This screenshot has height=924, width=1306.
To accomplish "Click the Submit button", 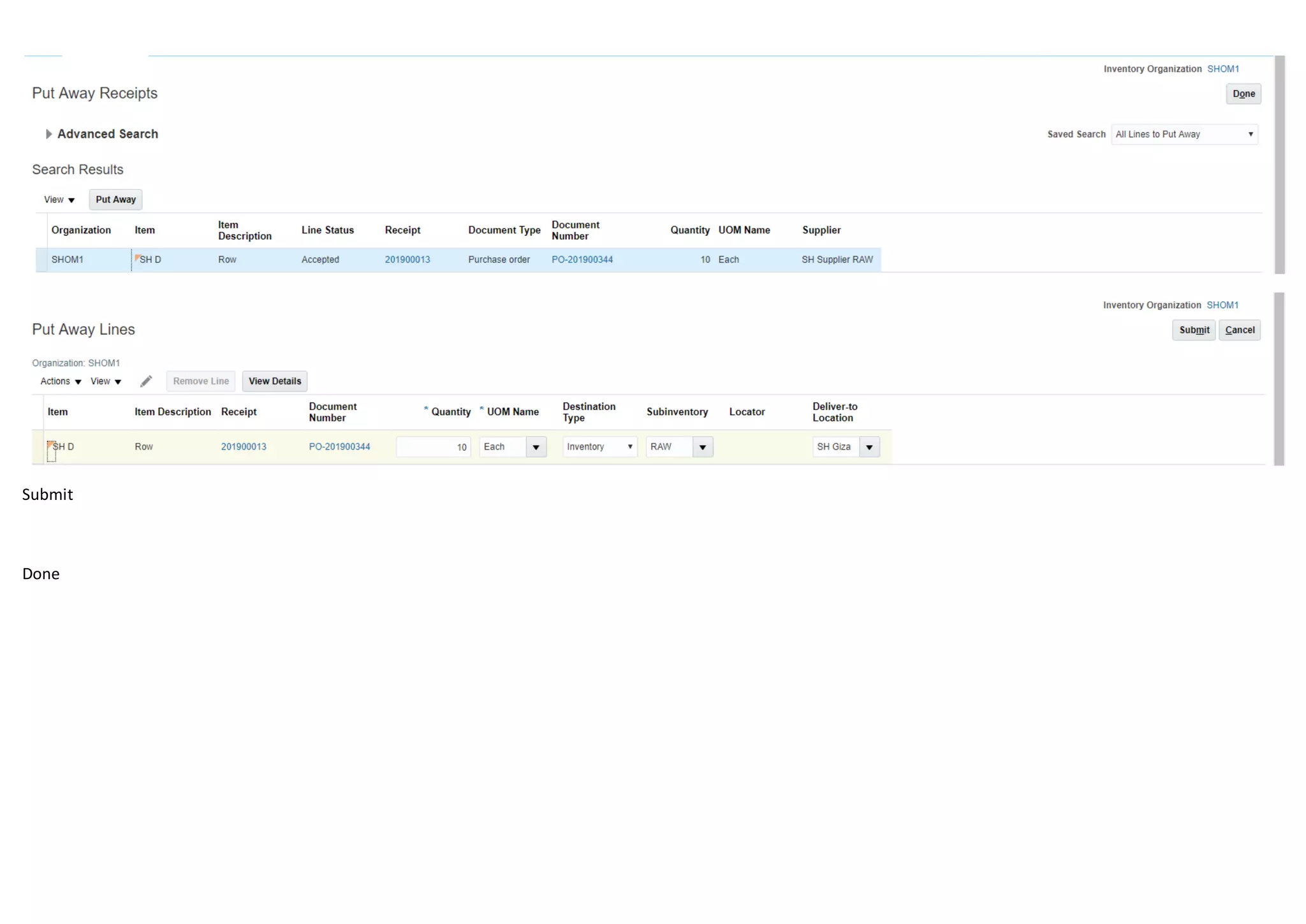I will click(1193, 330).
